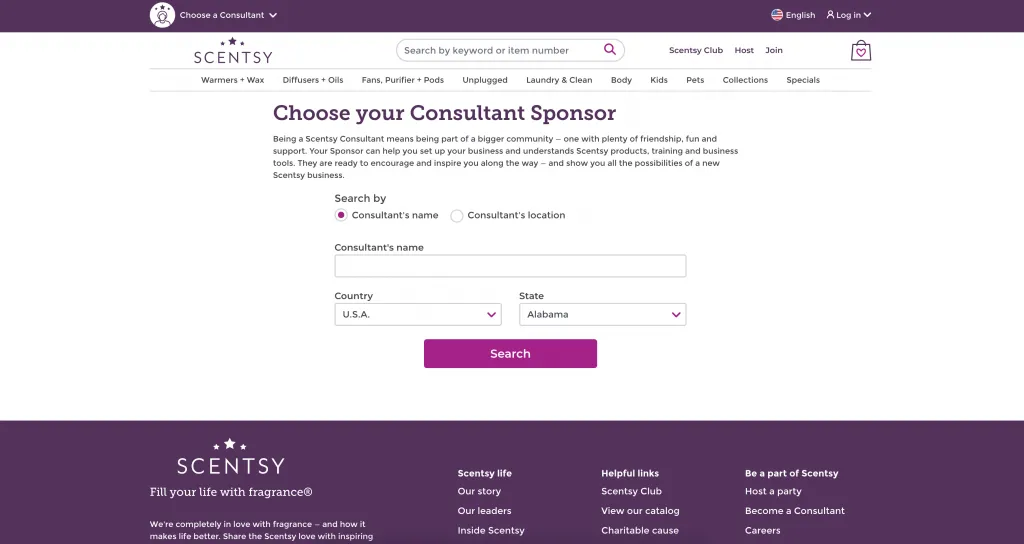Image resolution: width=1024 pixels, height=544 pixels.
Task: Click the magnifying glass search icon
Action: pyautogui.click(x=609, y=50)
